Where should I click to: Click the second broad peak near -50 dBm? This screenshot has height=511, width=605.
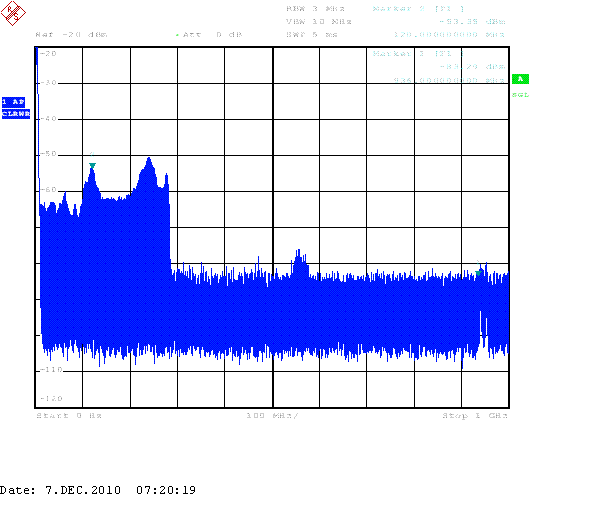pos(149,160)
